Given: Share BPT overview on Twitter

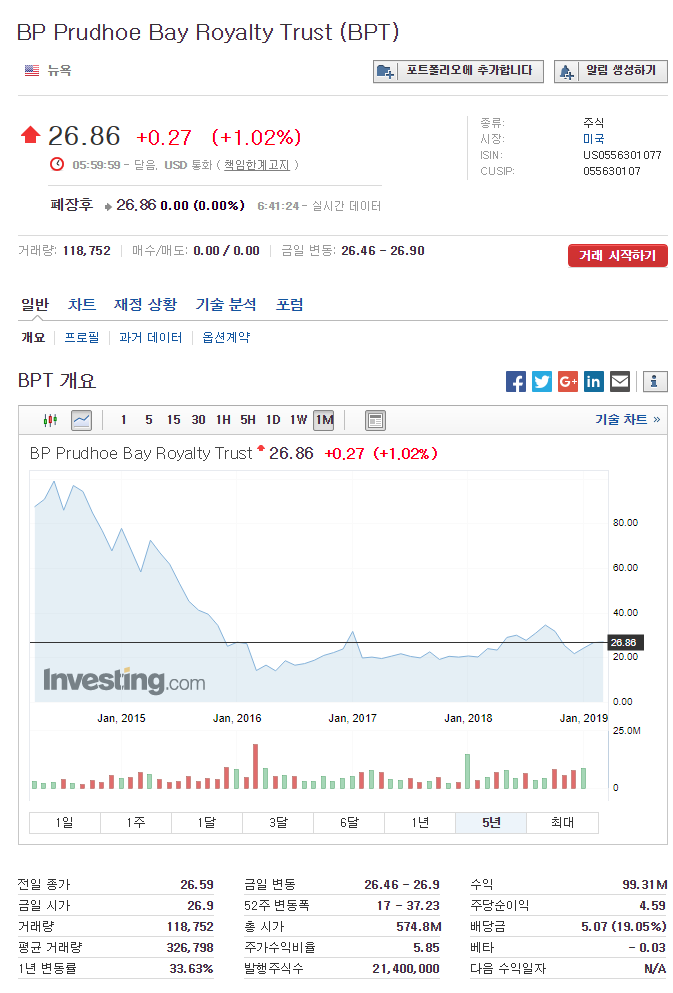Looking at the screenshot, I should pyautogui.click(x=542, y=381).
